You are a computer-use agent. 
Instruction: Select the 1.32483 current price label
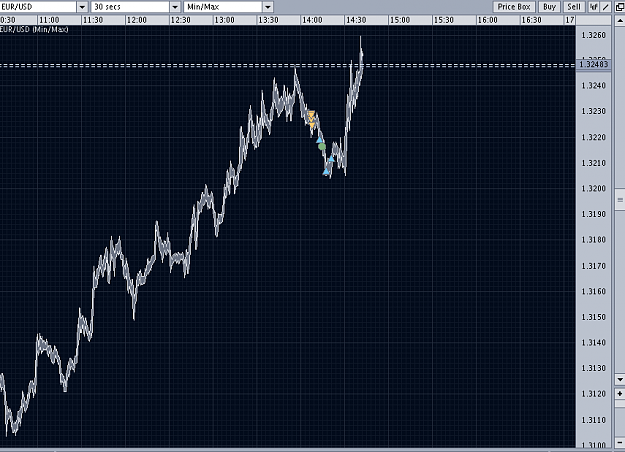pyautogui.click(x=594, y=64)
